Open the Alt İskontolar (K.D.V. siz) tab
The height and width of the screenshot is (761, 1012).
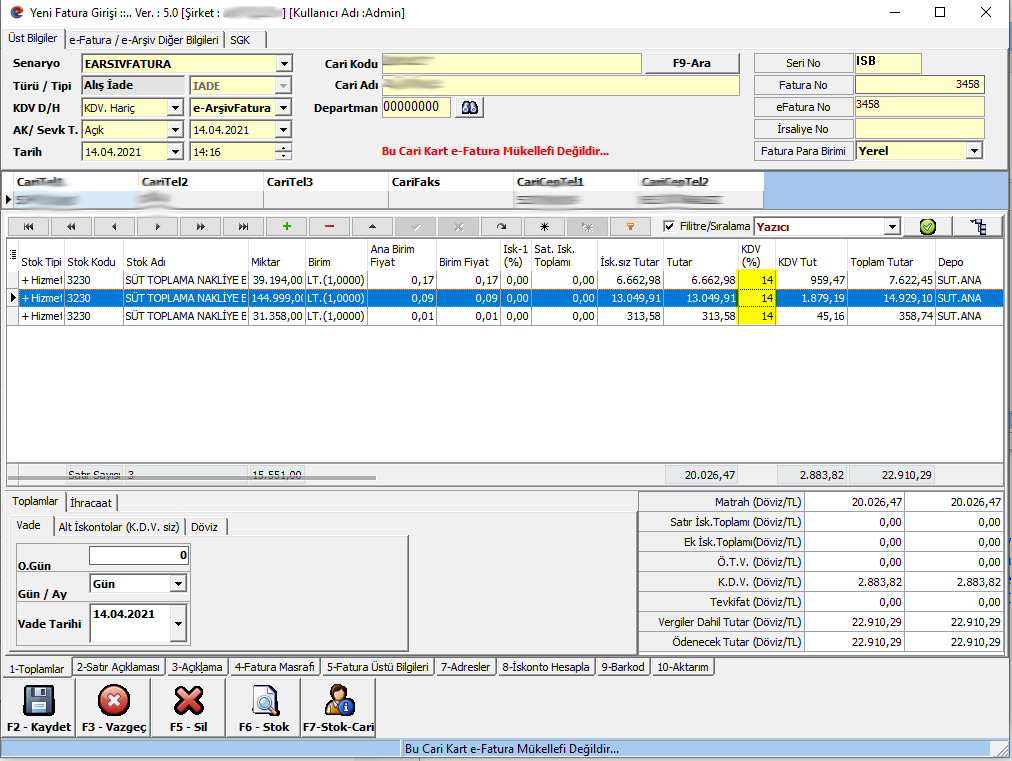(119, 527)
